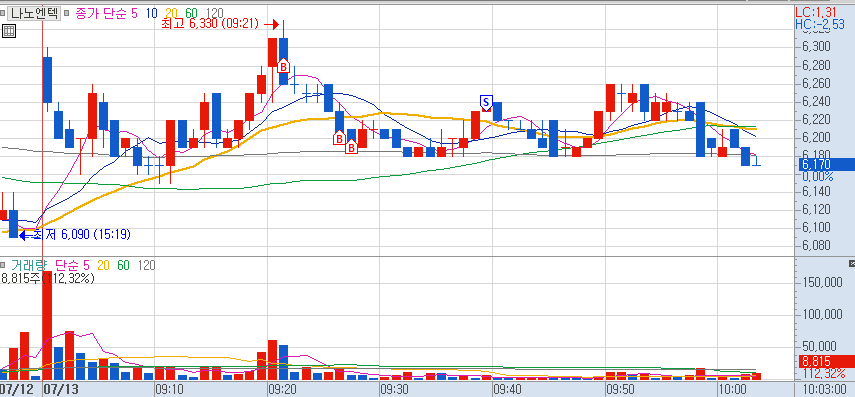This screenshot has height=397, width=855.
Task: Click the 10:00 time axis label
Action: click(732, 389)
